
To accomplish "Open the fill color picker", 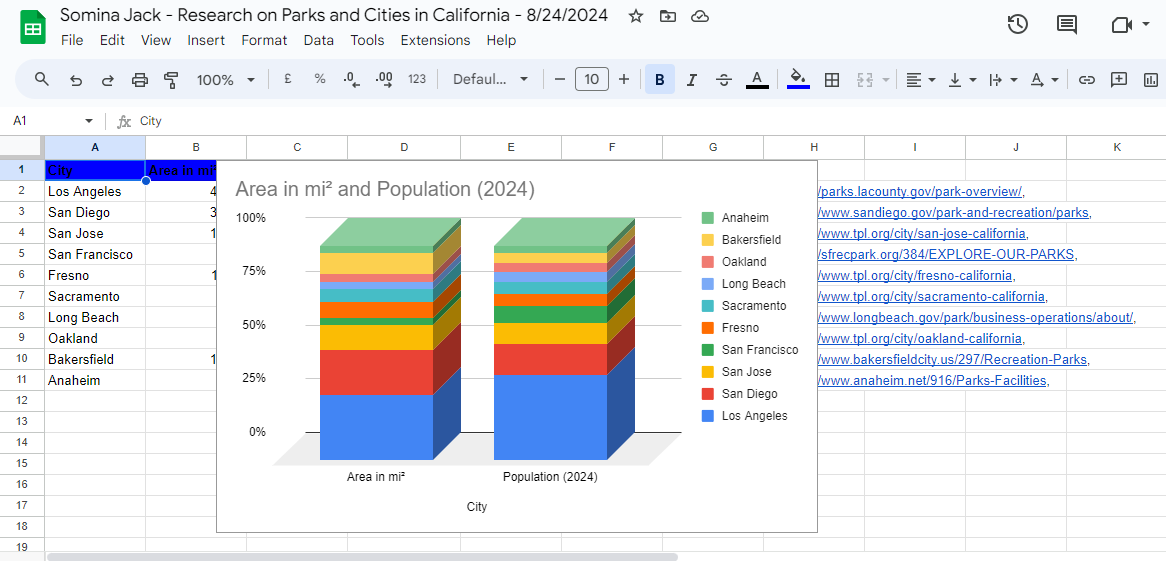I will [x=798, y=79].
